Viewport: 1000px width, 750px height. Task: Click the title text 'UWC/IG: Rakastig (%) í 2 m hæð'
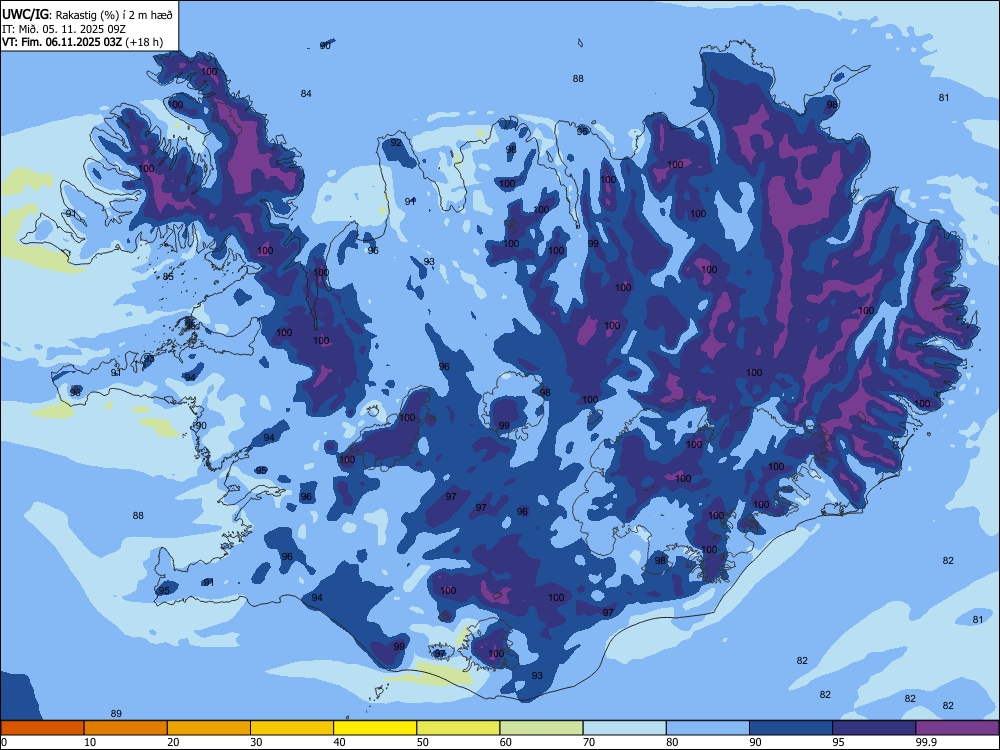[x=87, y=15]
